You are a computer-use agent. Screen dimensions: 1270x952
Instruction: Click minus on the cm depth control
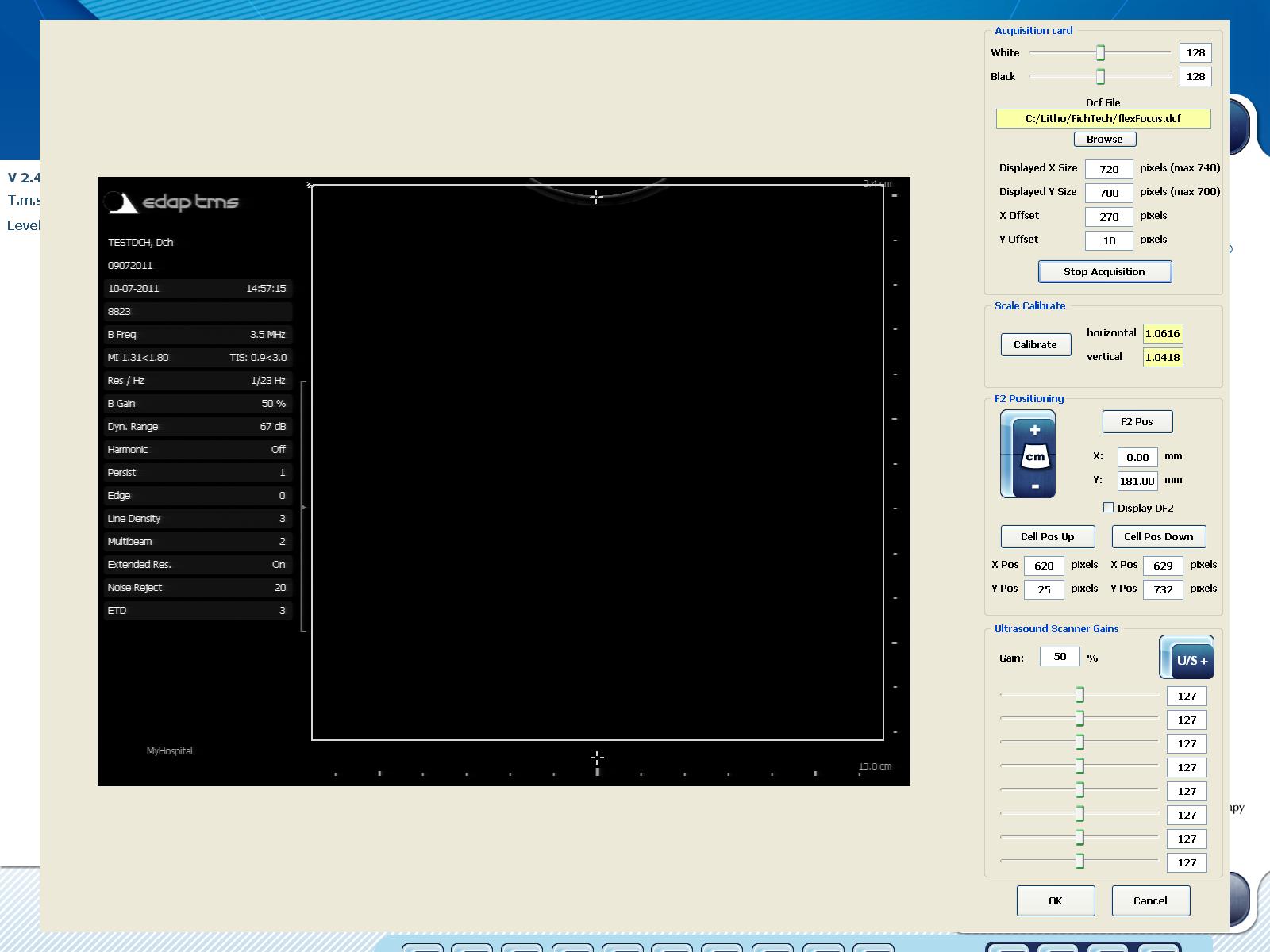coord(1034,486)
